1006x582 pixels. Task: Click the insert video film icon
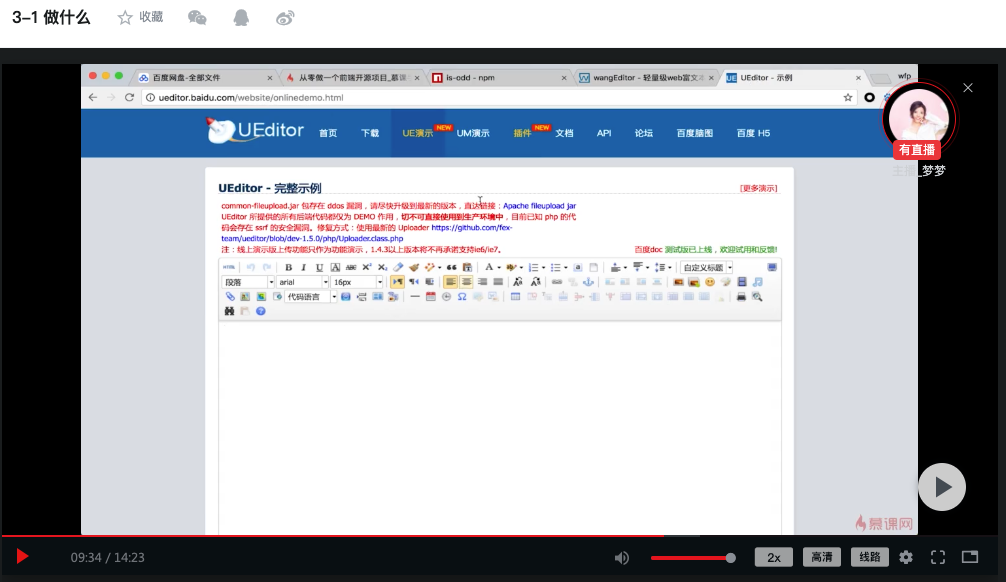point(742,282)
